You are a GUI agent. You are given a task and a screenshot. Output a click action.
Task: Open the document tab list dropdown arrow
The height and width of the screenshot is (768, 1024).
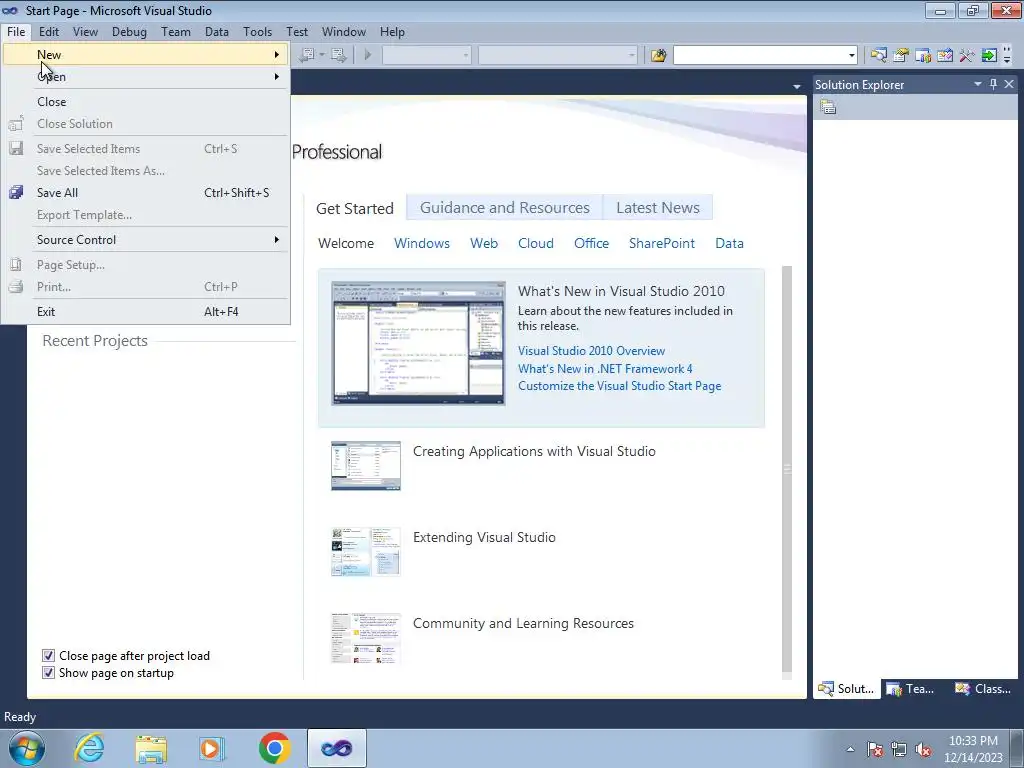point(797,86)
